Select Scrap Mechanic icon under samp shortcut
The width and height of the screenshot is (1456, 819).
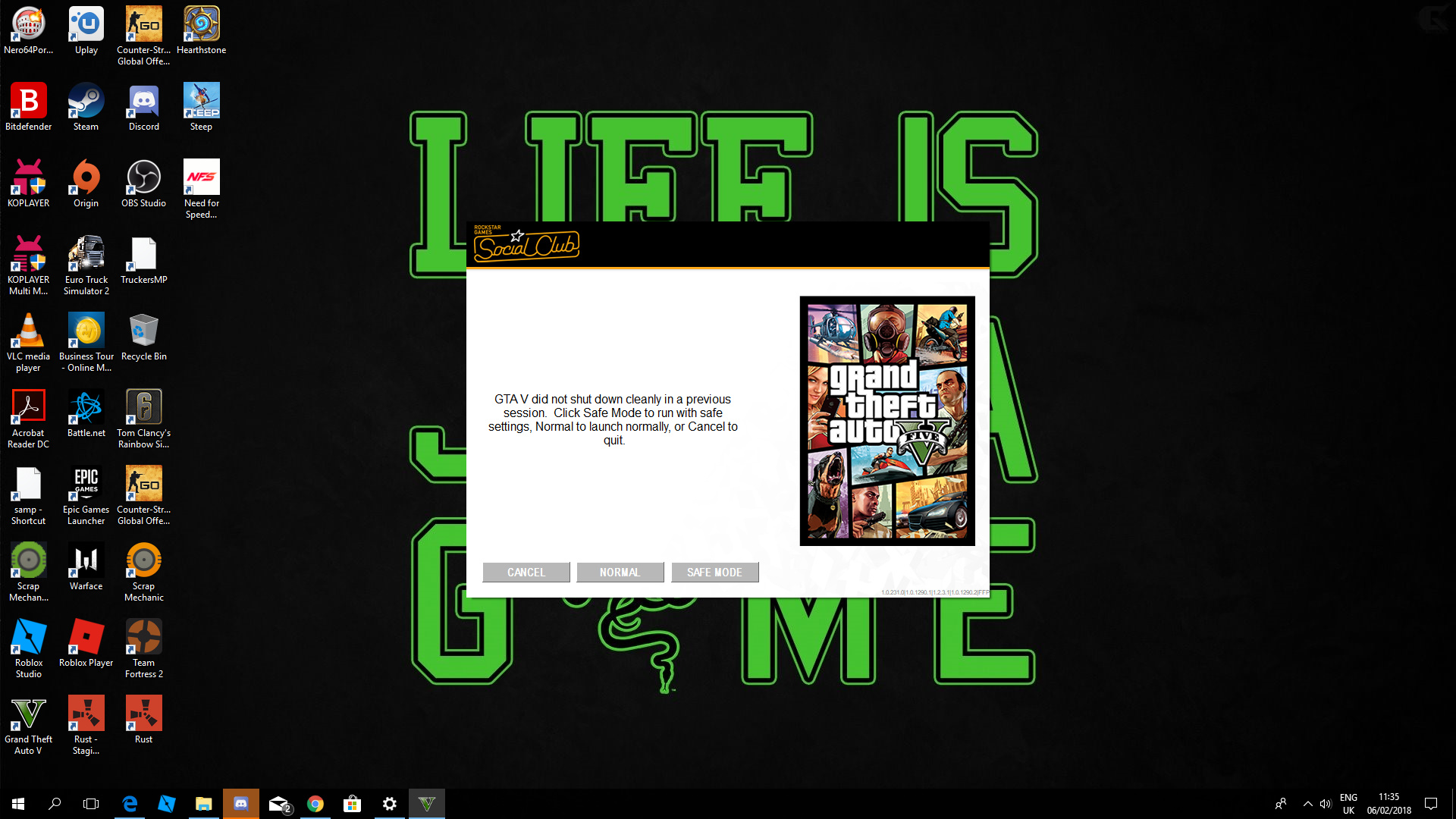[29, 573]
